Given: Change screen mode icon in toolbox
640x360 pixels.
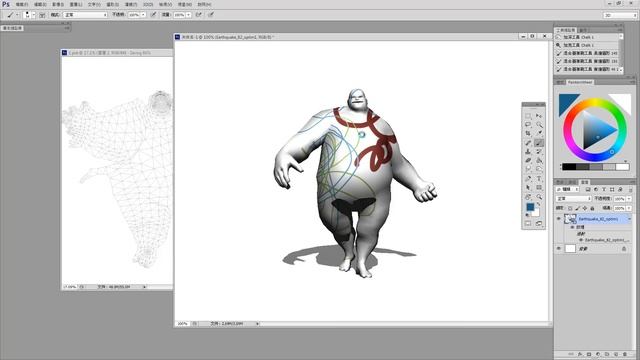Looking at the screenshot, I should click(x=539, y=224).
